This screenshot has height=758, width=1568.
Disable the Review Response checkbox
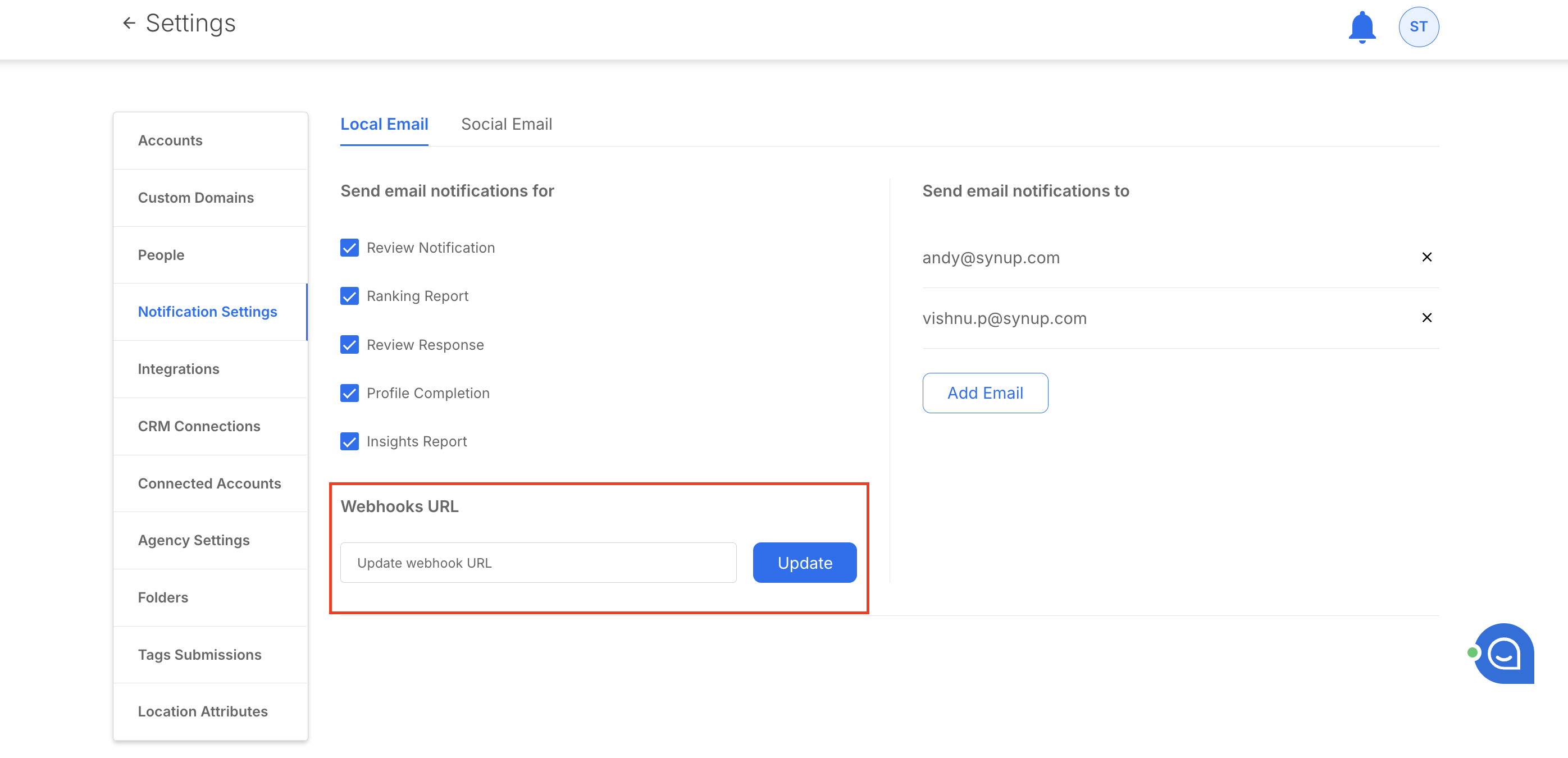coord(349,345)
